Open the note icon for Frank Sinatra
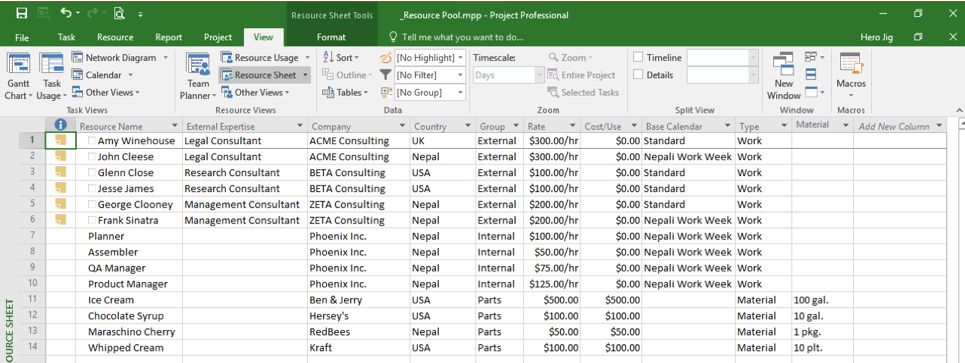965x363 pixels. (x=60, y=220)
